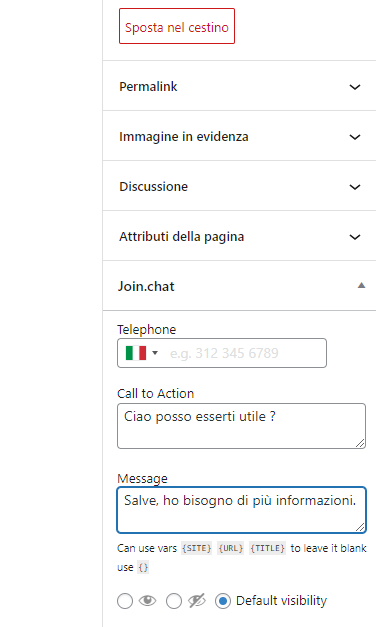Click the Message textarea resize handle
This screenshot has height=627, width=376.
pos(360,527)
